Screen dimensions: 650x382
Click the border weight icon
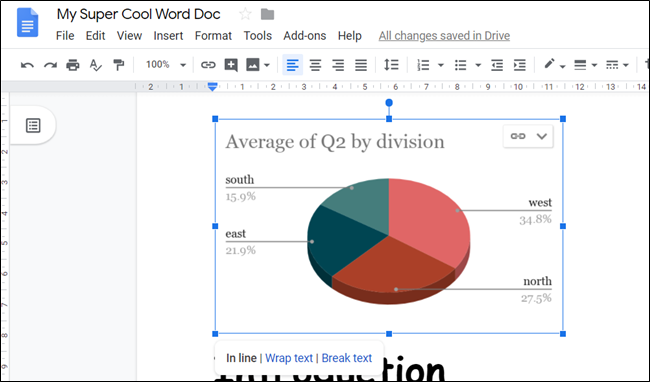tap(580, 65)
